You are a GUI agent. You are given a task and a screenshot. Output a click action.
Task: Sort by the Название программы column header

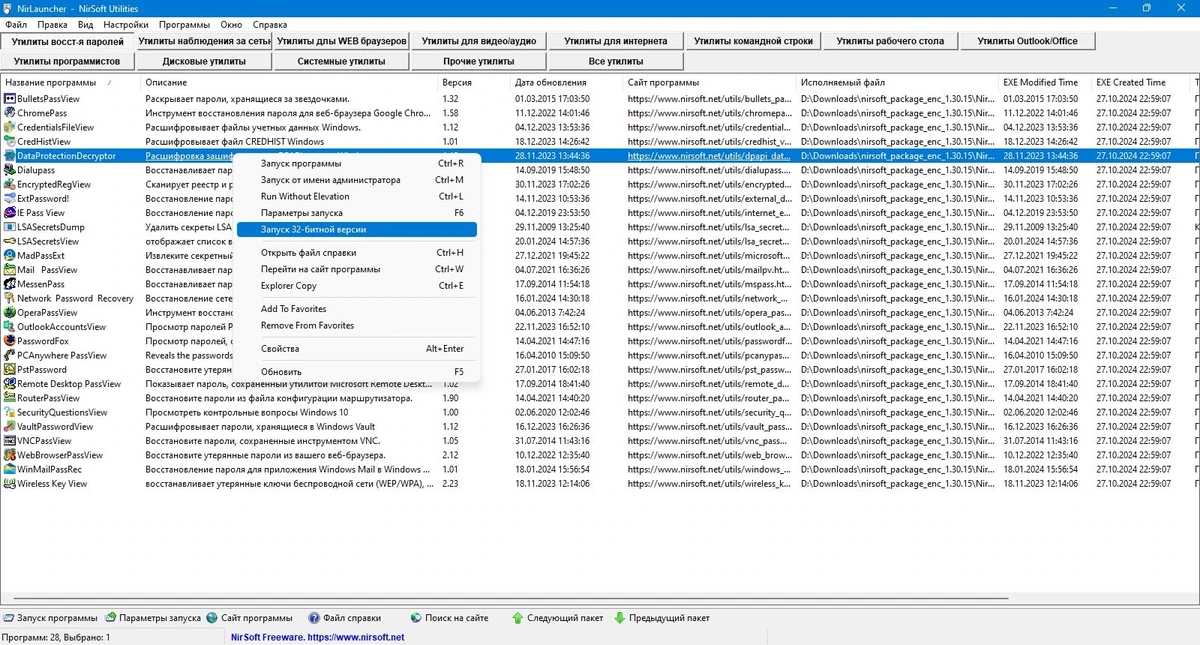pos(70,83)
